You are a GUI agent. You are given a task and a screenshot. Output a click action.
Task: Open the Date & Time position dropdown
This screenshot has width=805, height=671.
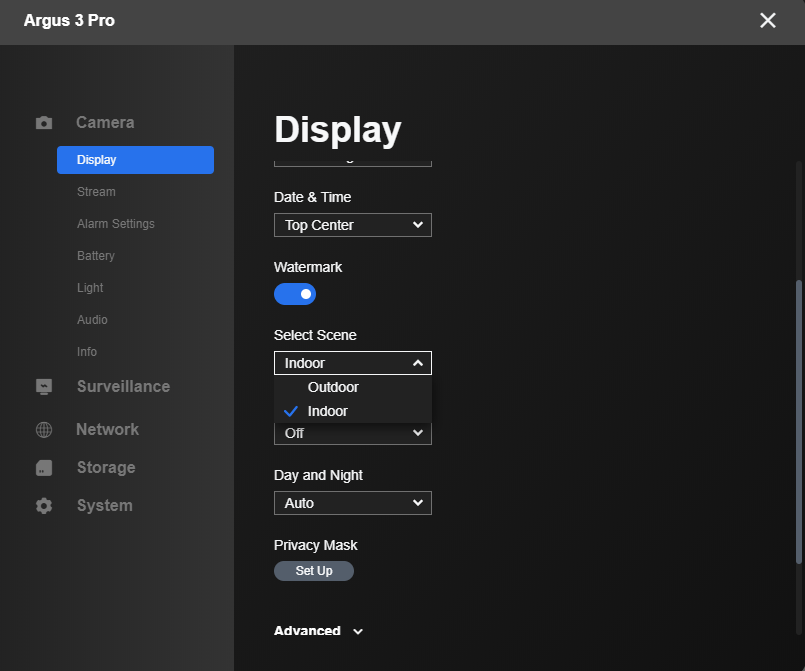pyautogui.click(x=353, y=225)
